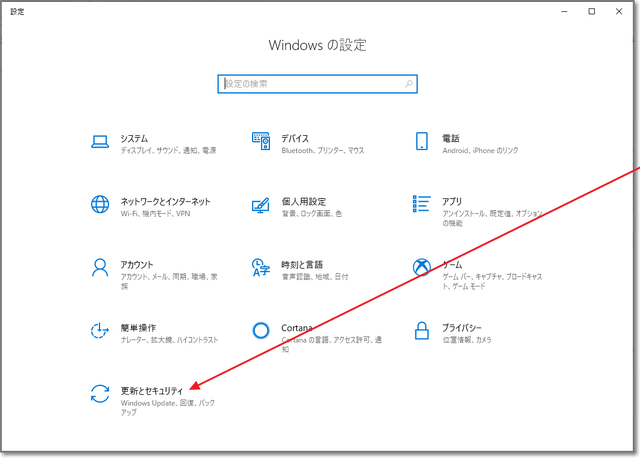640x458 pixels.
Task: Select the 簡単操作 ease of access icon
Action: [99, 331]
